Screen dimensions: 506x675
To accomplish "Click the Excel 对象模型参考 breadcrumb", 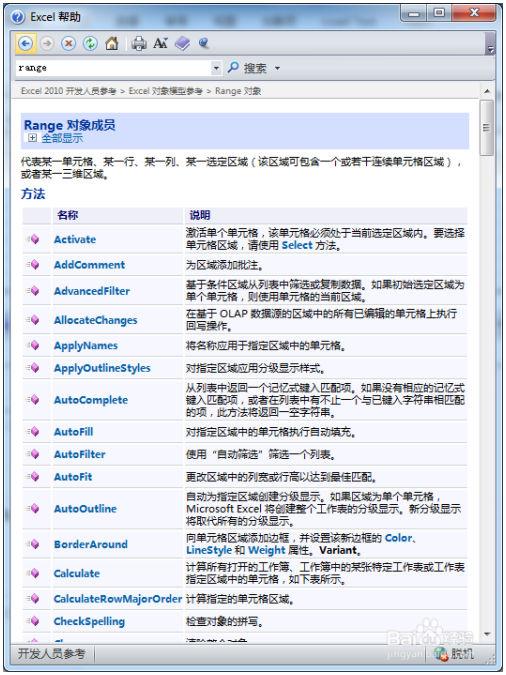I will [x=165, y=91].
